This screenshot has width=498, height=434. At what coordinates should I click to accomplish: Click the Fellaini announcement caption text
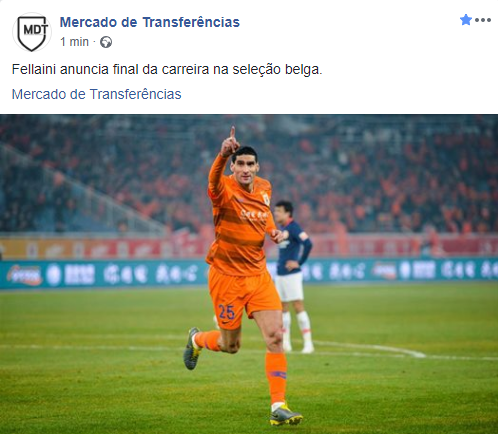point(167,70)
